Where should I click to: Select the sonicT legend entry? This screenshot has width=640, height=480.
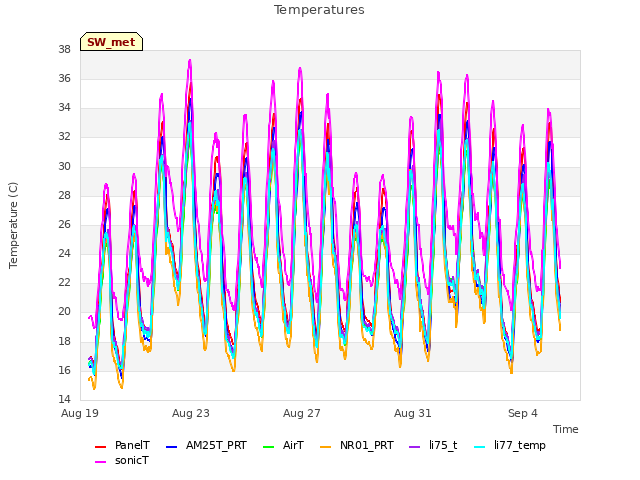click(122, 460)
